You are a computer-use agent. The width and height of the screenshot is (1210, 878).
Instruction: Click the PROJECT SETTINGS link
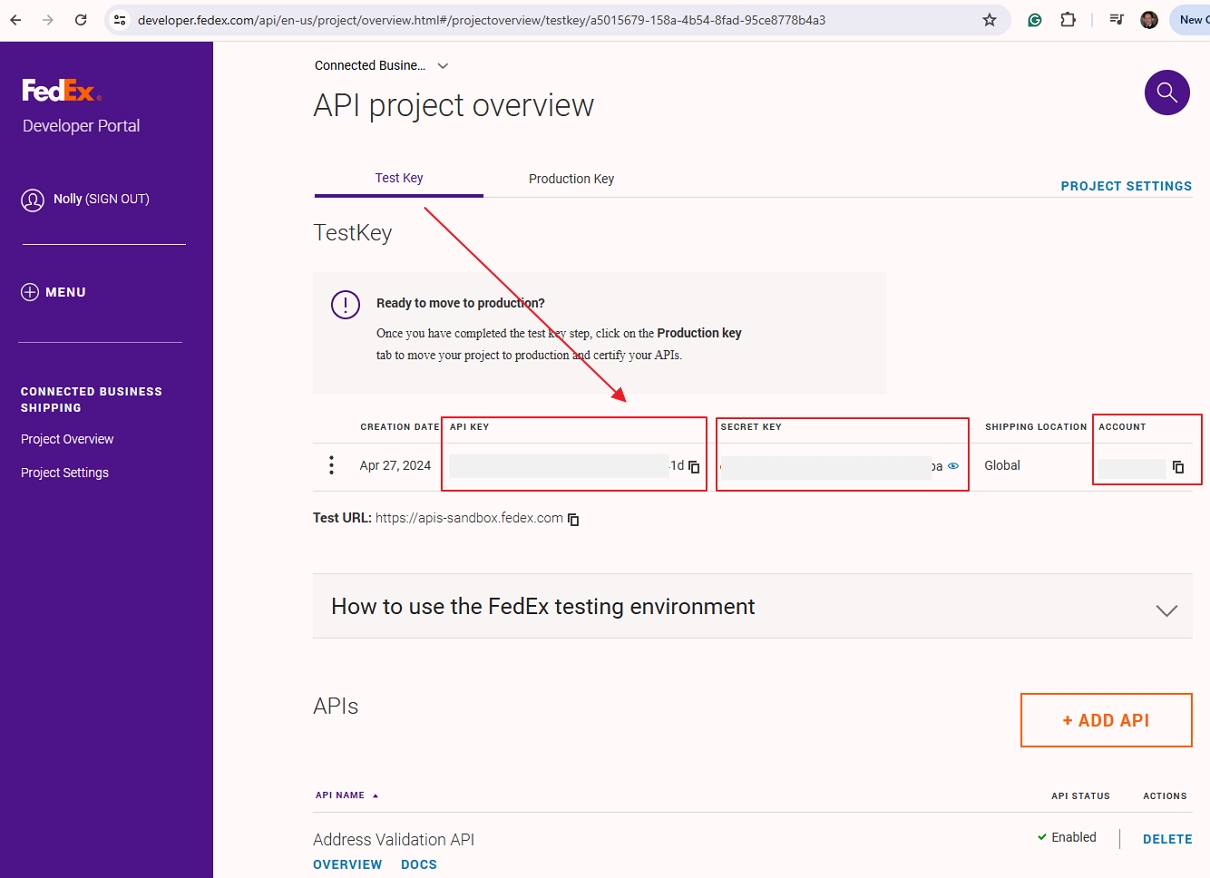click(1126, 186)
